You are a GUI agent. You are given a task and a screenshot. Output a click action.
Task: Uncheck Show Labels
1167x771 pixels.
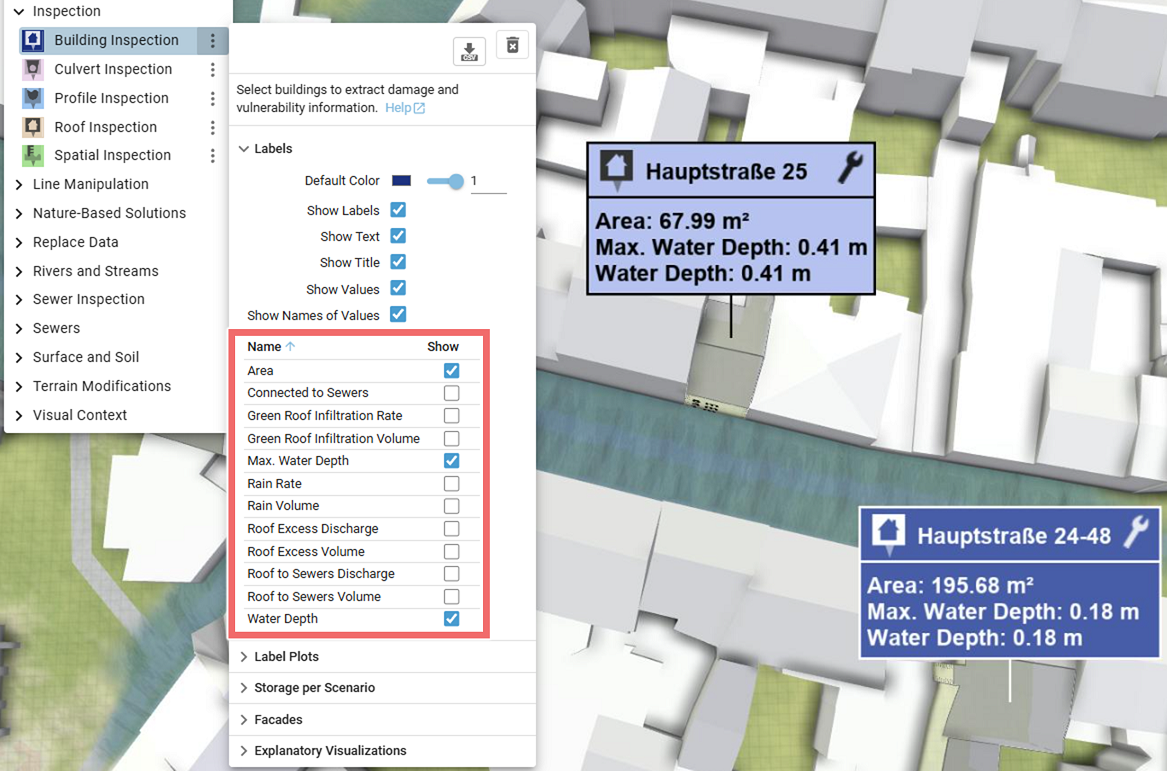tap(398, 210)
